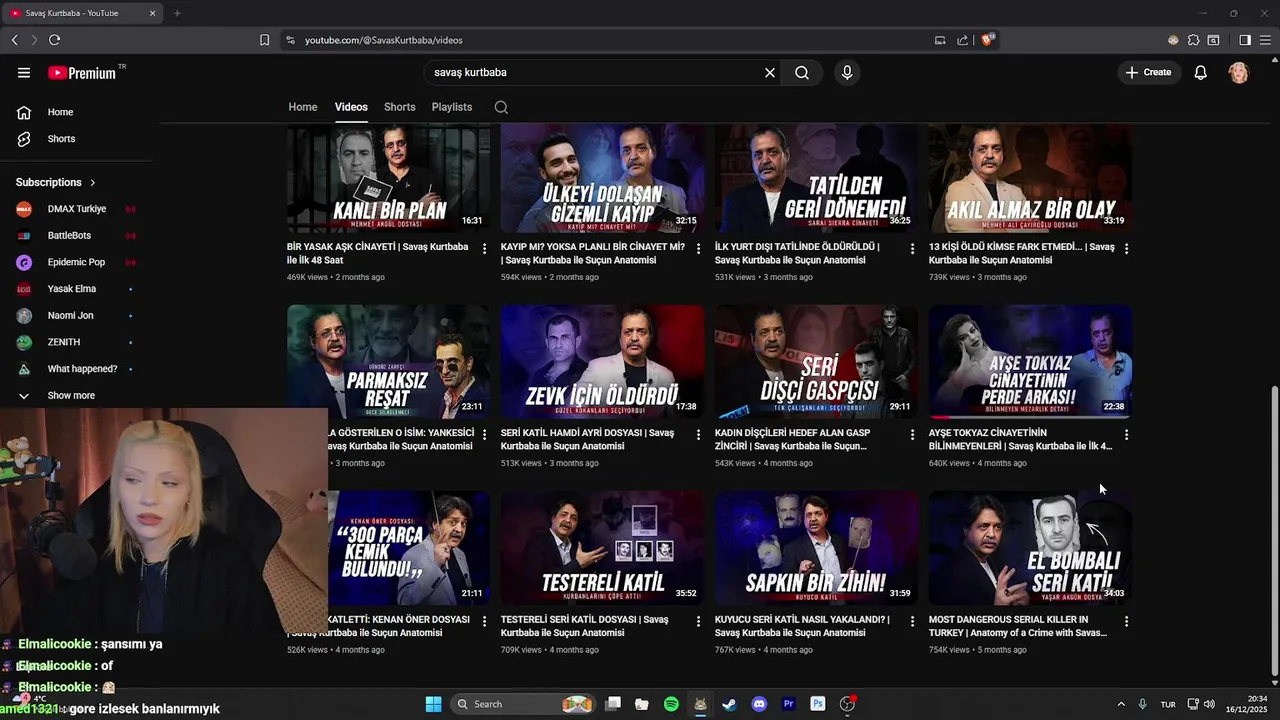This screenshot has width=1280, height=720.
Task: Open more options for KUYUCU SERİ KATİL
Action: click(912, 621)
